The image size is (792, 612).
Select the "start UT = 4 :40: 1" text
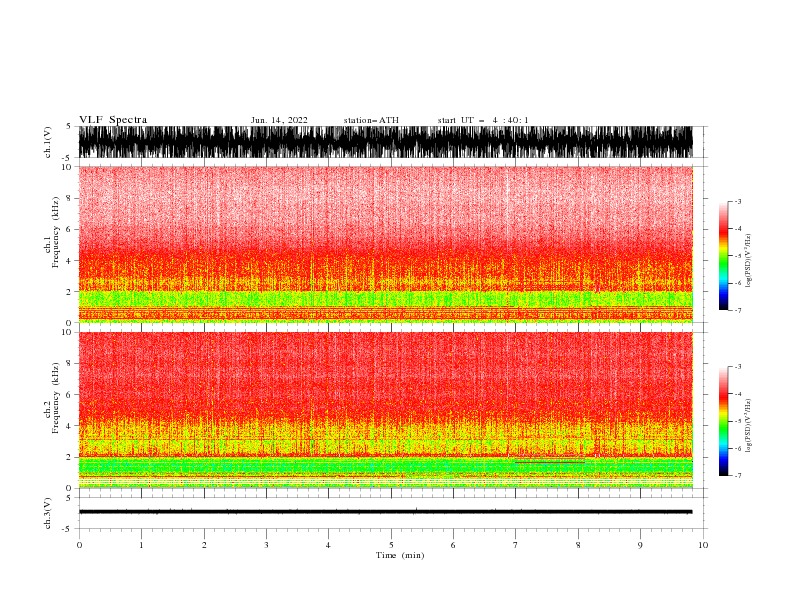pos(483,120)
